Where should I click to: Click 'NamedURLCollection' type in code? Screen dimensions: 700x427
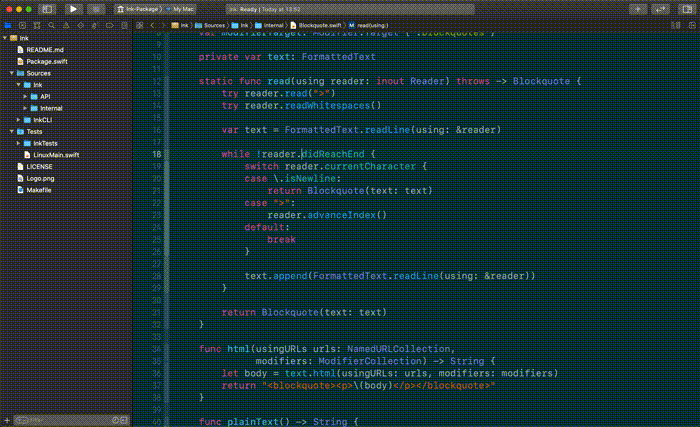pyautogui.click(x=399, y=349)
